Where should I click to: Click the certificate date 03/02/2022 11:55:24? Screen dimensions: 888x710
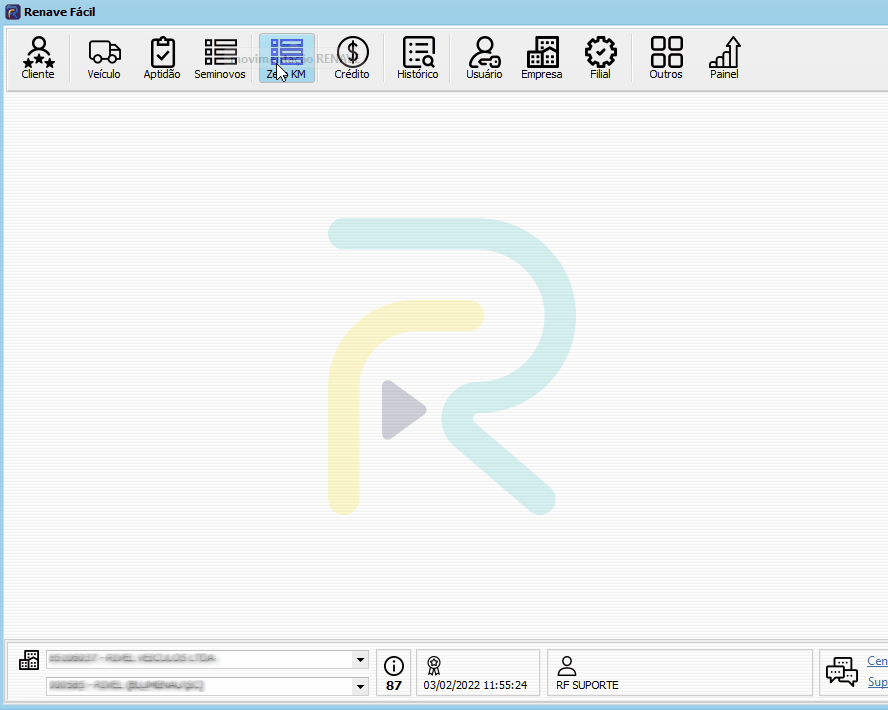(x=475, y=685)
